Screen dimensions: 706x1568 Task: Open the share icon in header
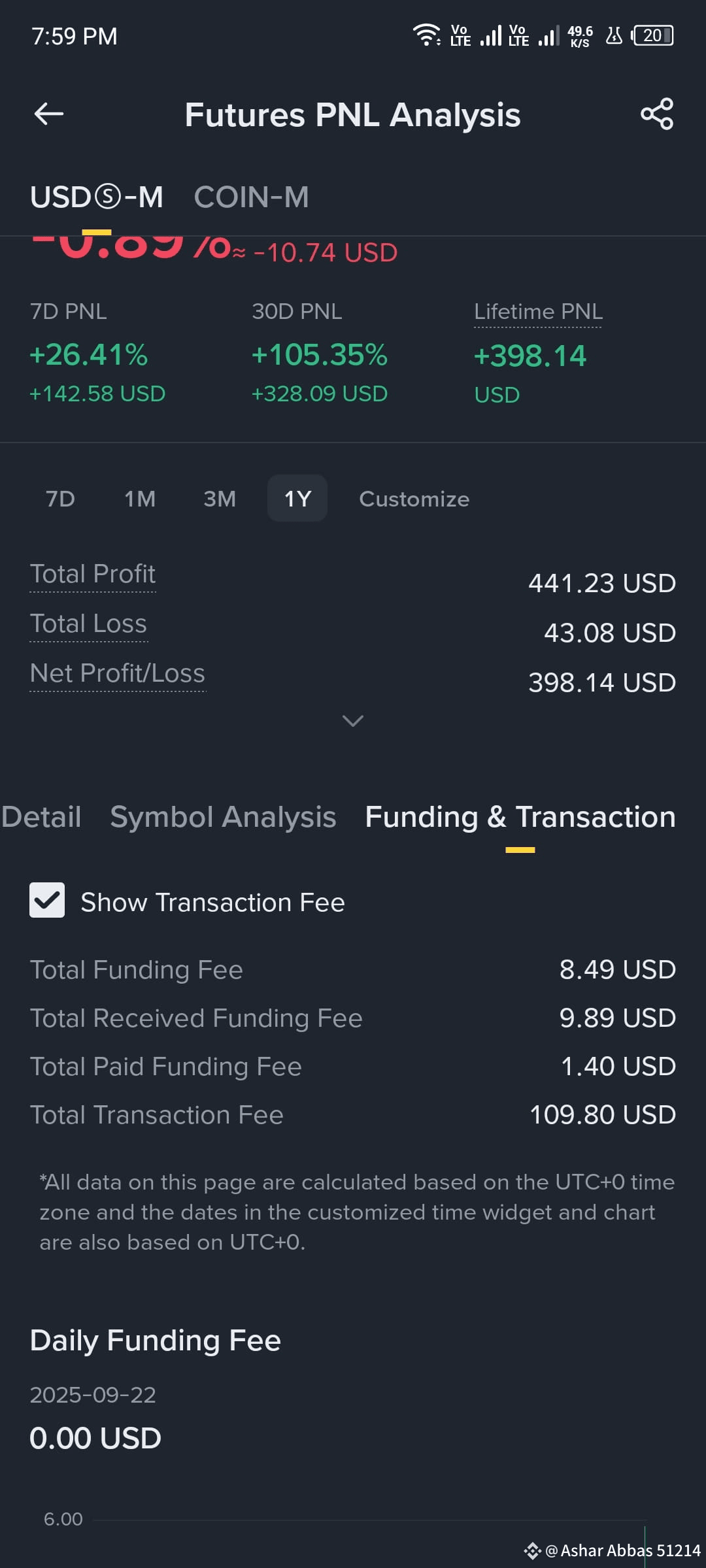[657, 114]
